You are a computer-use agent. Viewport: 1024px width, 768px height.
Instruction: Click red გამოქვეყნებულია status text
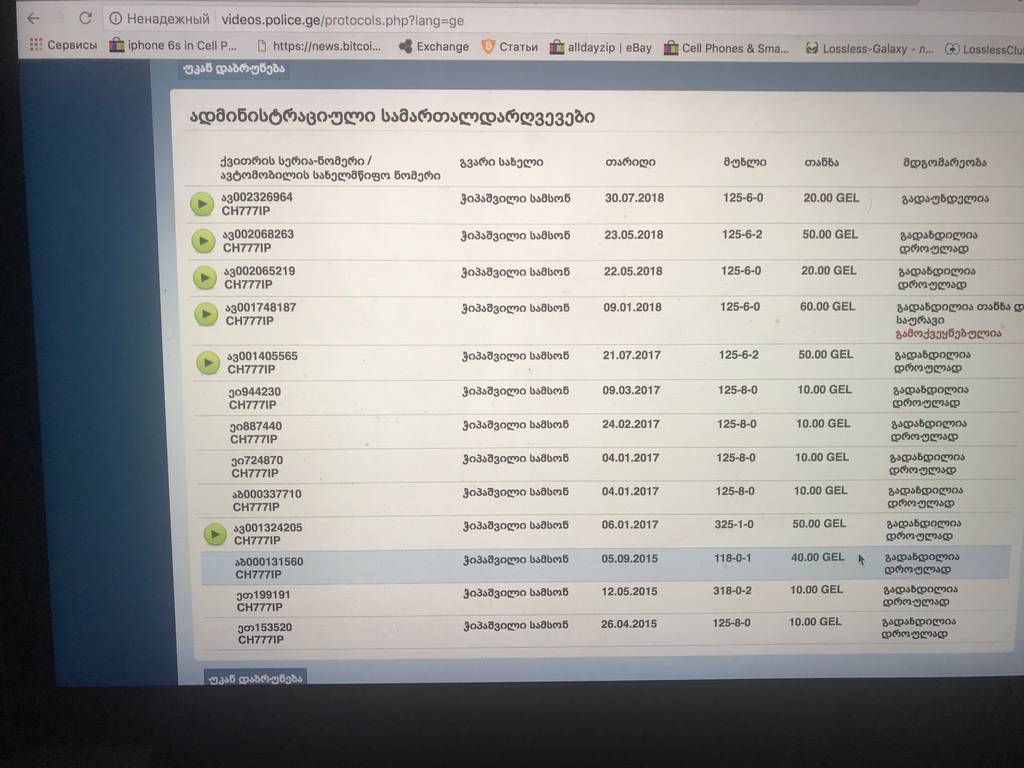point(948,333)
